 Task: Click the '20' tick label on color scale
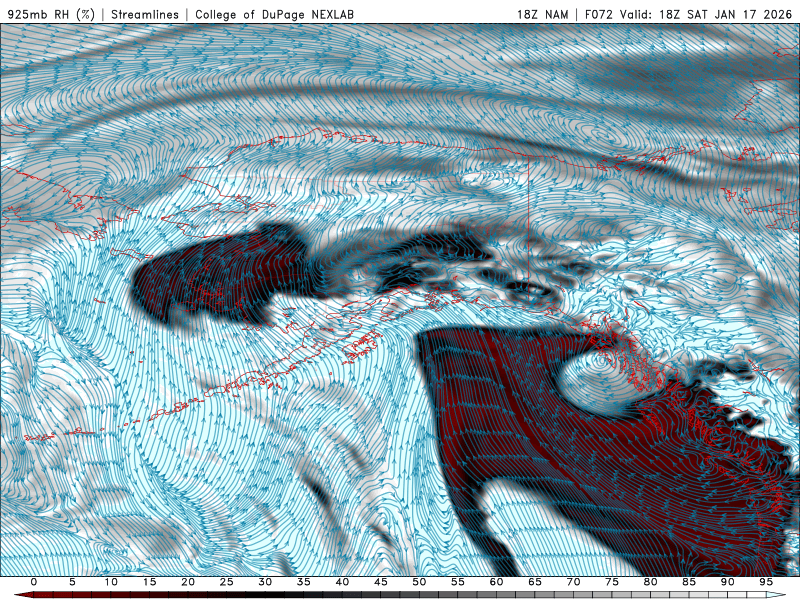(x=188, y=582)
